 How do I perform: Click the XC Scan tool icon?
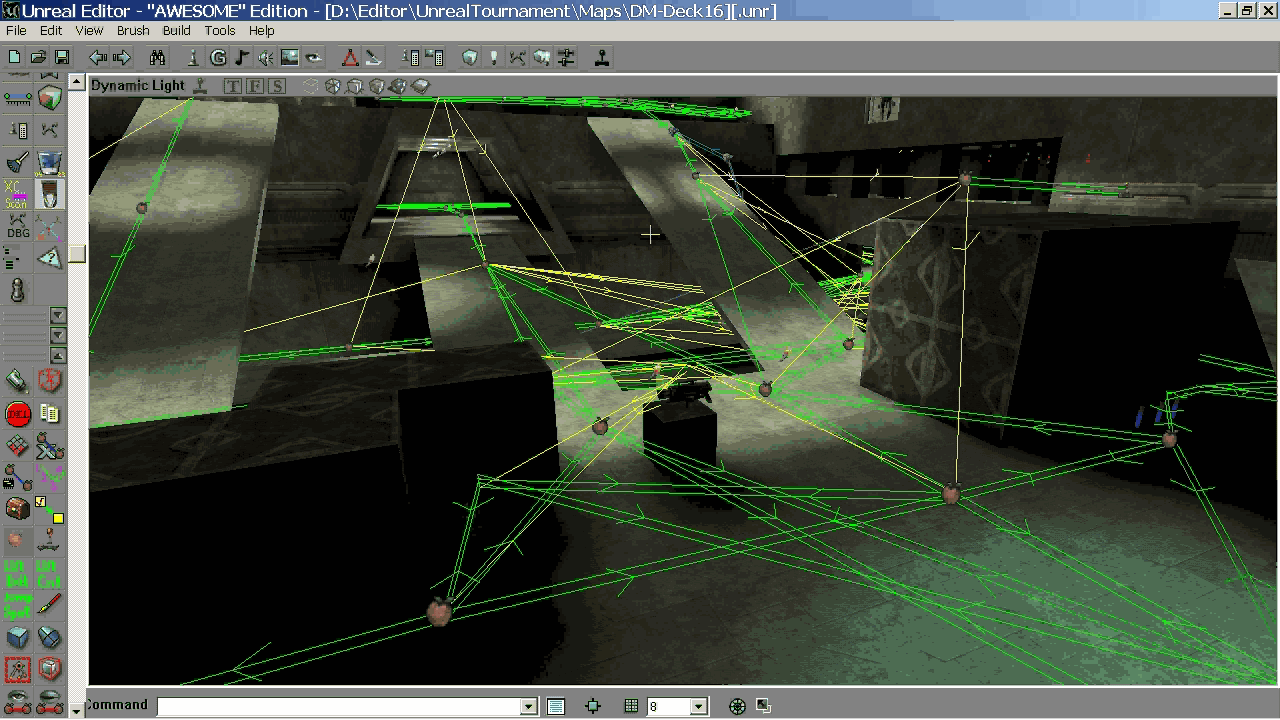point(16,194)
